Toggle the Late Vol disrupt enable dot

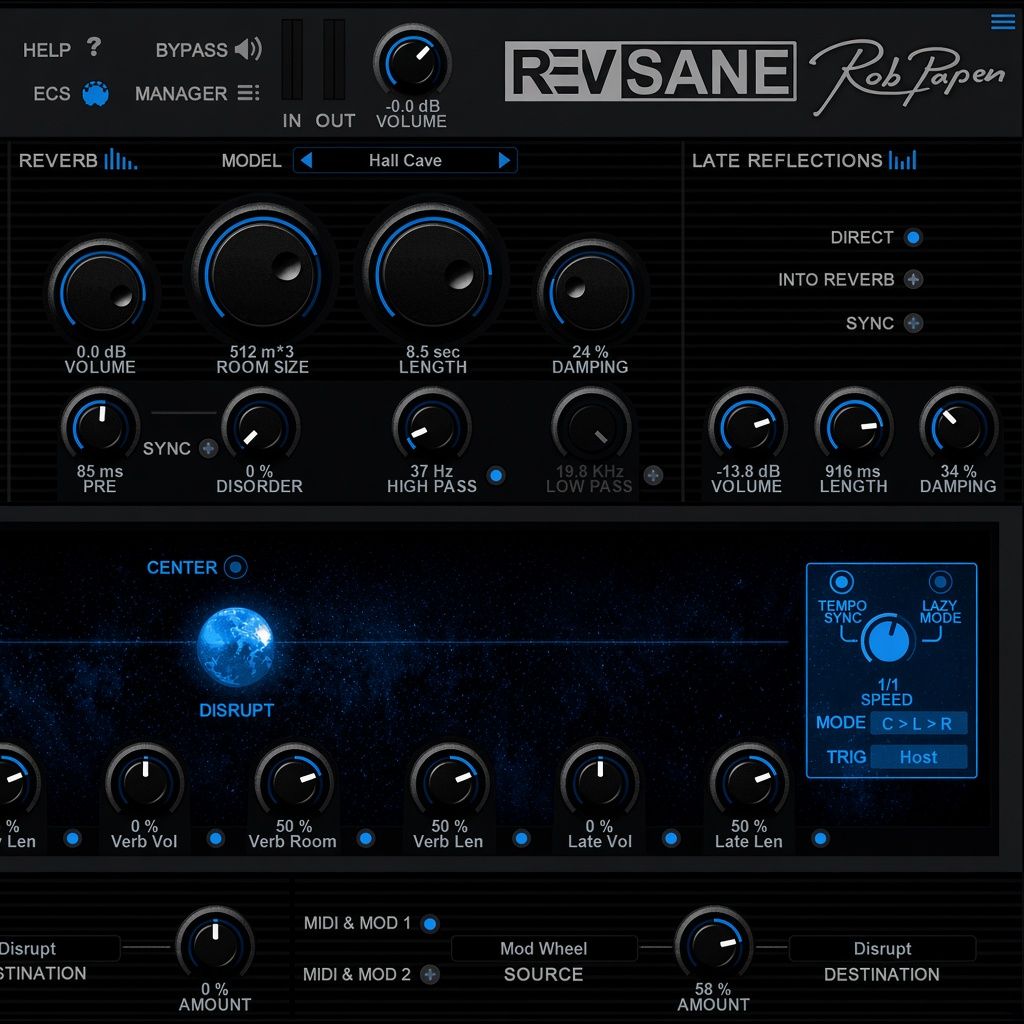[x=671, y=839]
